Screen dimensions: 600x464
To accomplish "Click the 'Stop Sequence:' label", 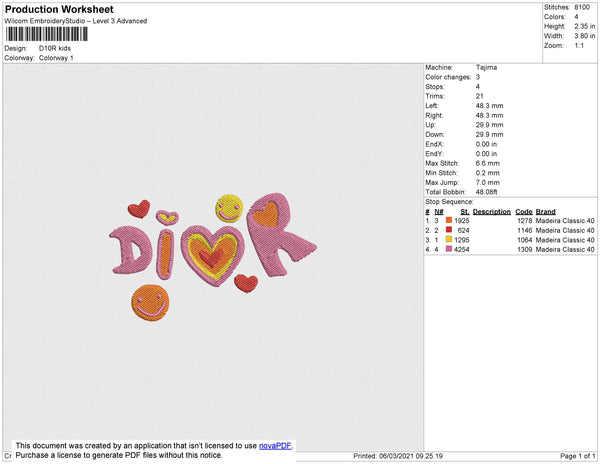I will tap(449, 202).
